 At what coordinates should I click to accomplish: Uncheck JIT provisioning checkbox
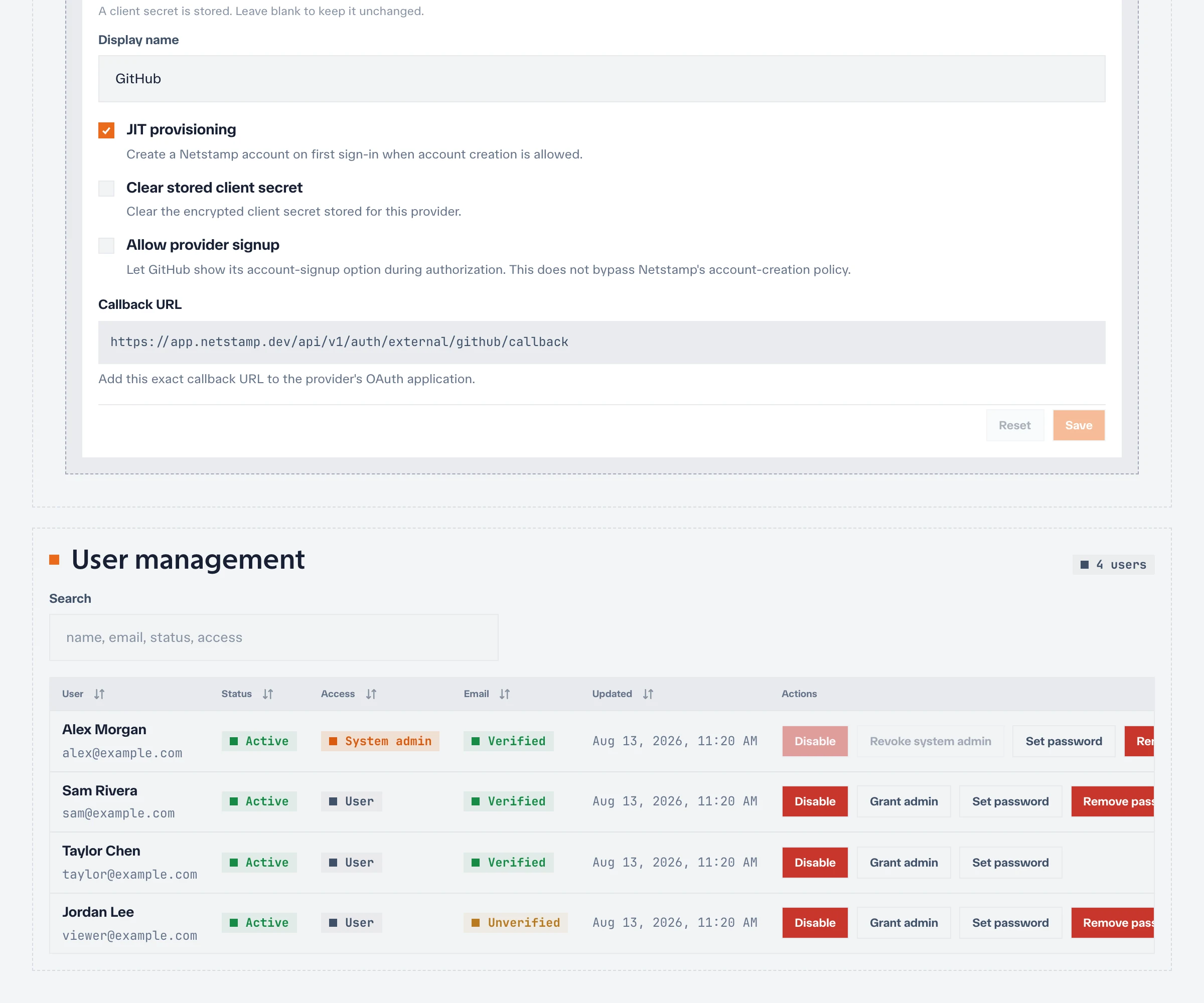coord(106,130)
